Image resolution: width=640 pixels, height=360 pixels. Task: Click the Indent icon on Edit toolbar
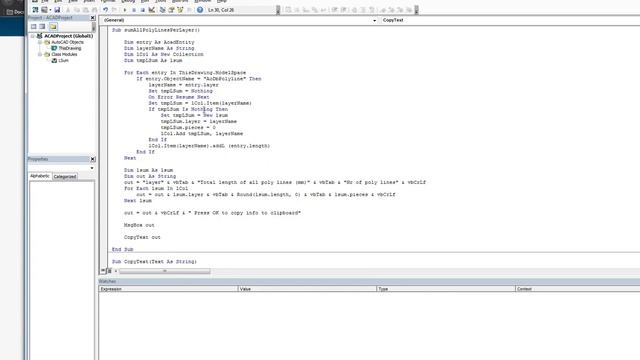pos(335,10)
